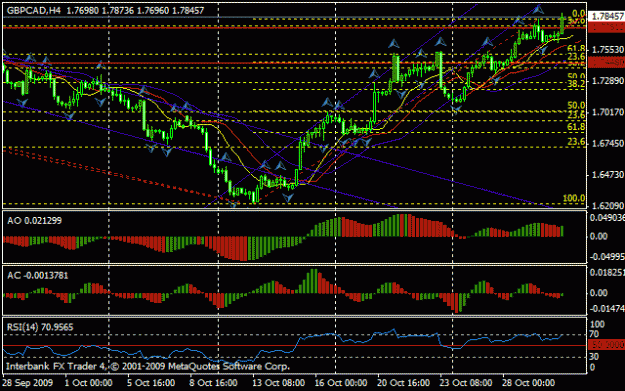Click the 100.0 Fibonacci level label
This screenshot has height=391, width=625.
tap(574, 198)
